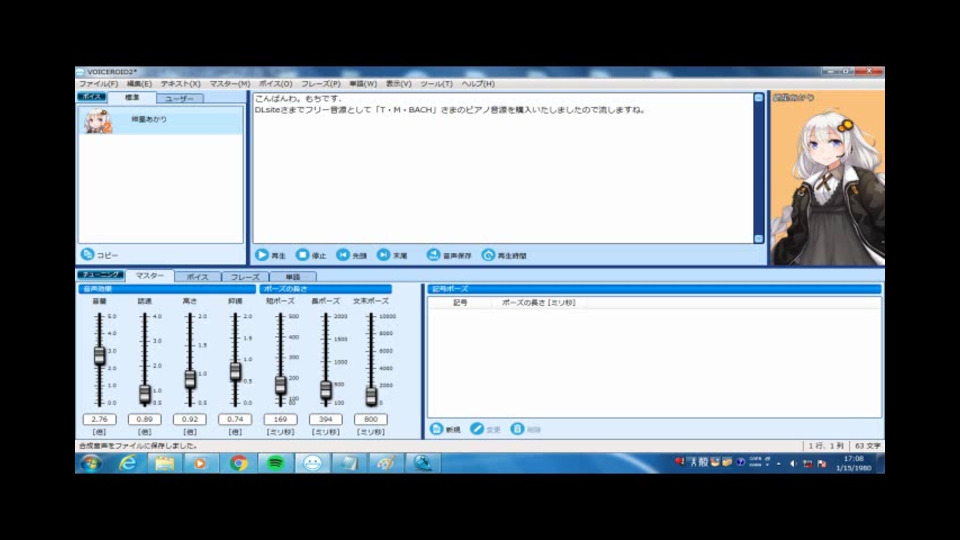Open the 単語(W) menu
The image size is (960, 540).
coord(362,84)
